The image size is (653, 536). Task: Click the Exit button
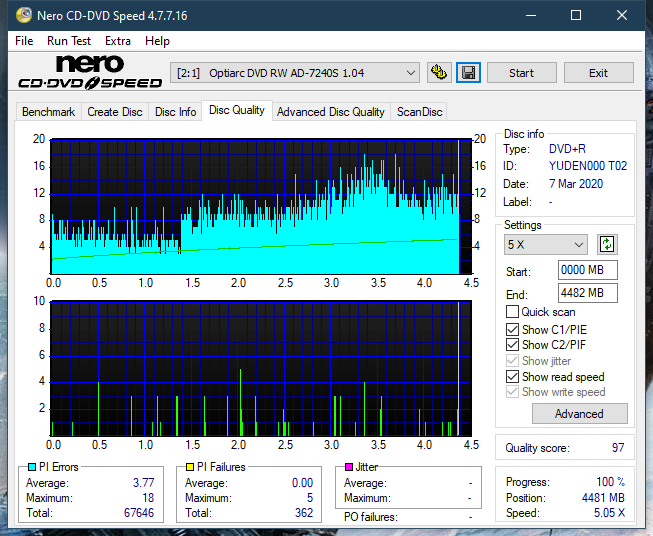(x=598, y=73)
